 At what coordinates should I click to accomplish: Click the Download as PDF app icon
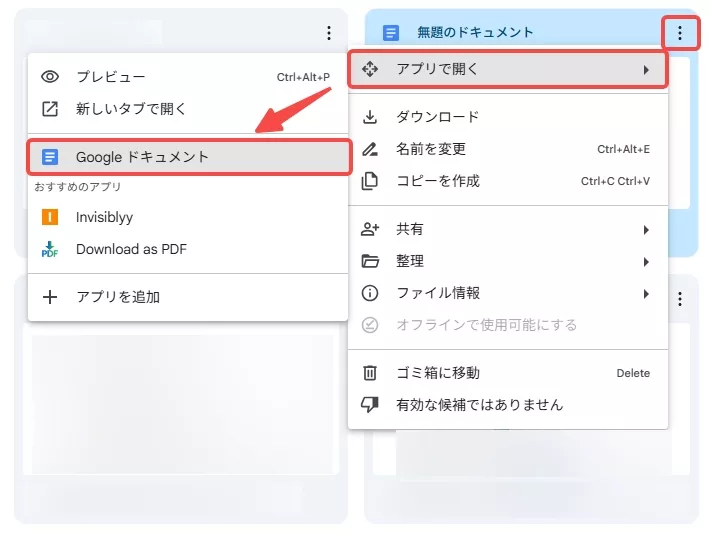50,249
